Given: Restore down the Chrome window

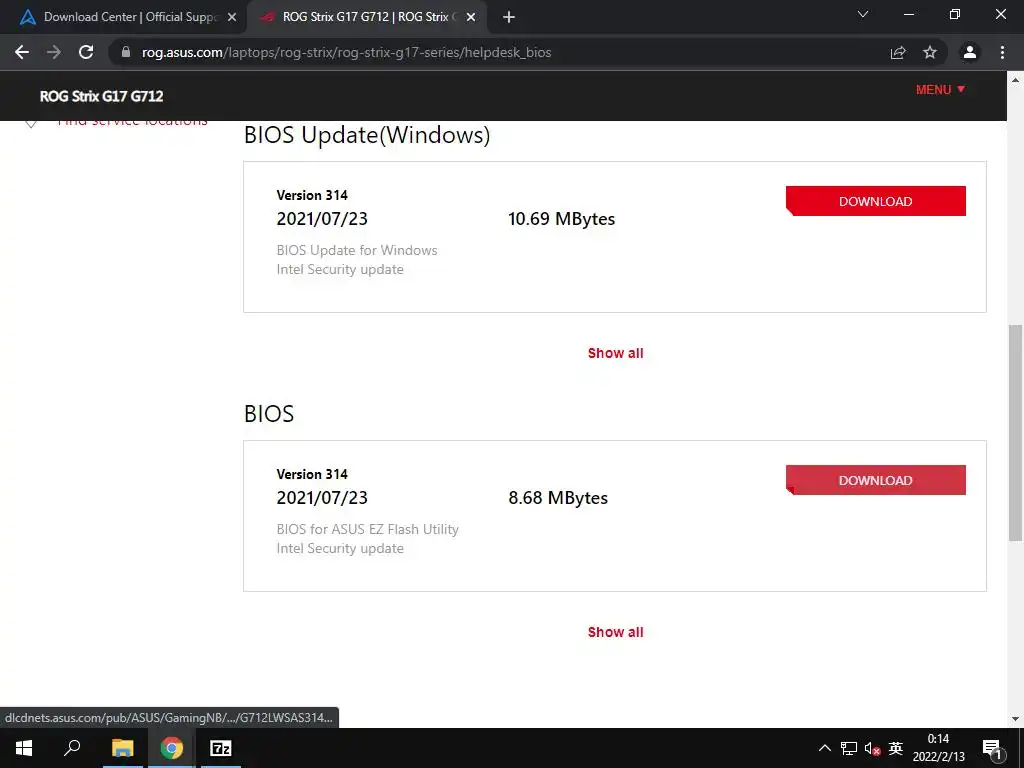Looking at the screenshot, I should (955, 14).
